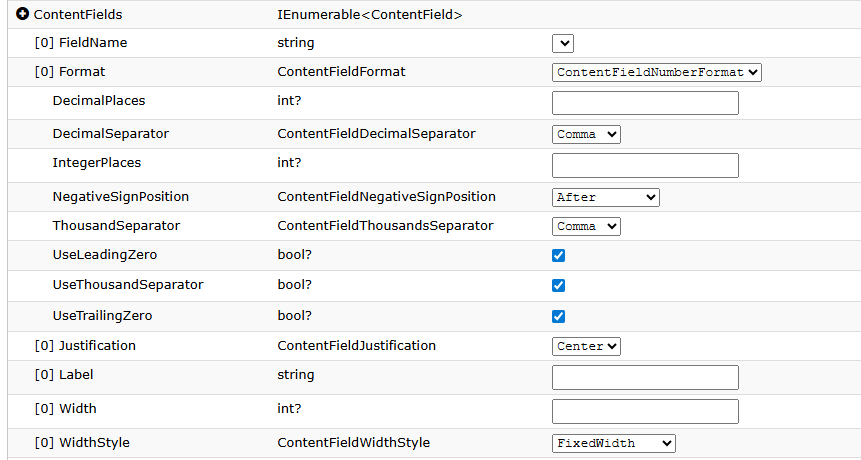Click the [0] WidthStyle label
The width and height of the screenshot is (861, 460).
(x=82, y=443)
